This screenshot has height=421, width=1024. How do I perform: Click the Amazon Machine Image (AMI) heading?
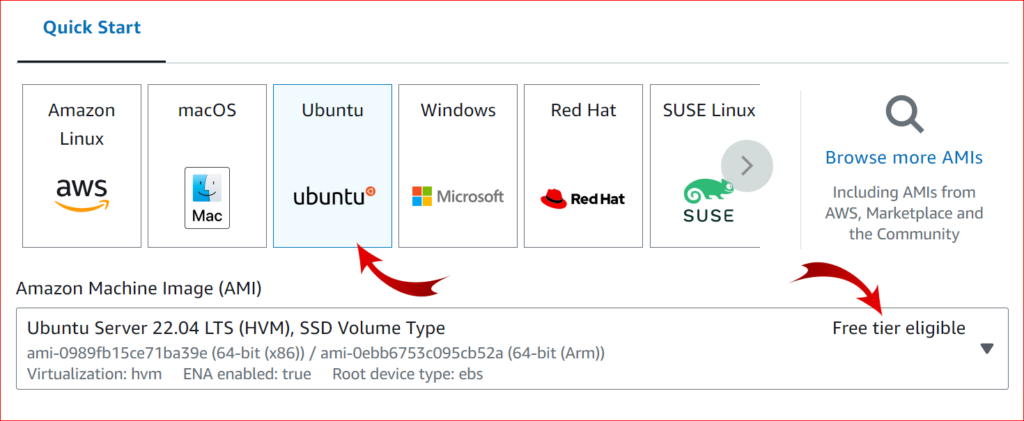(139, 288)
